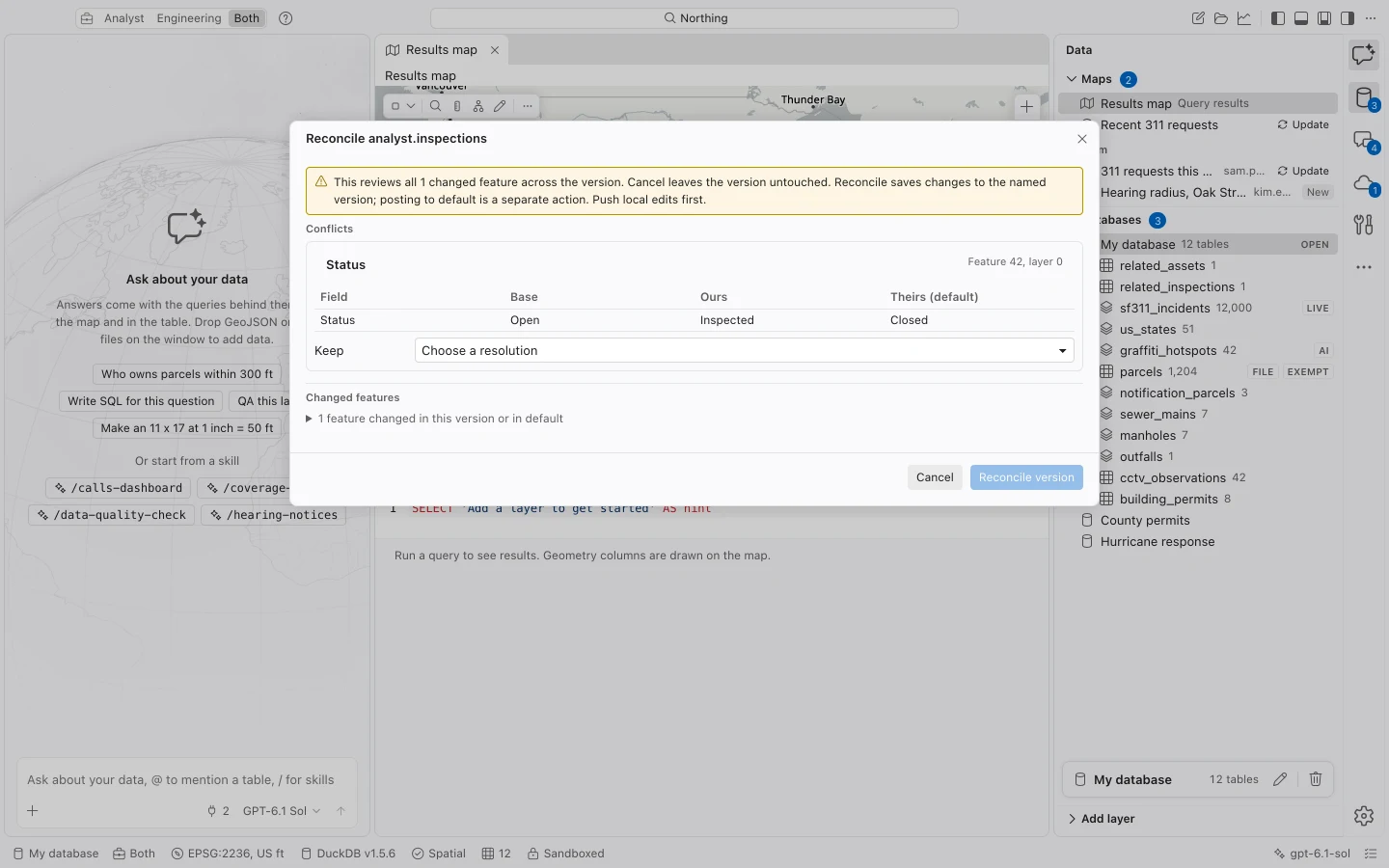
Task: Click the Reconcile version button
Action: click(x=1026, y=477)
